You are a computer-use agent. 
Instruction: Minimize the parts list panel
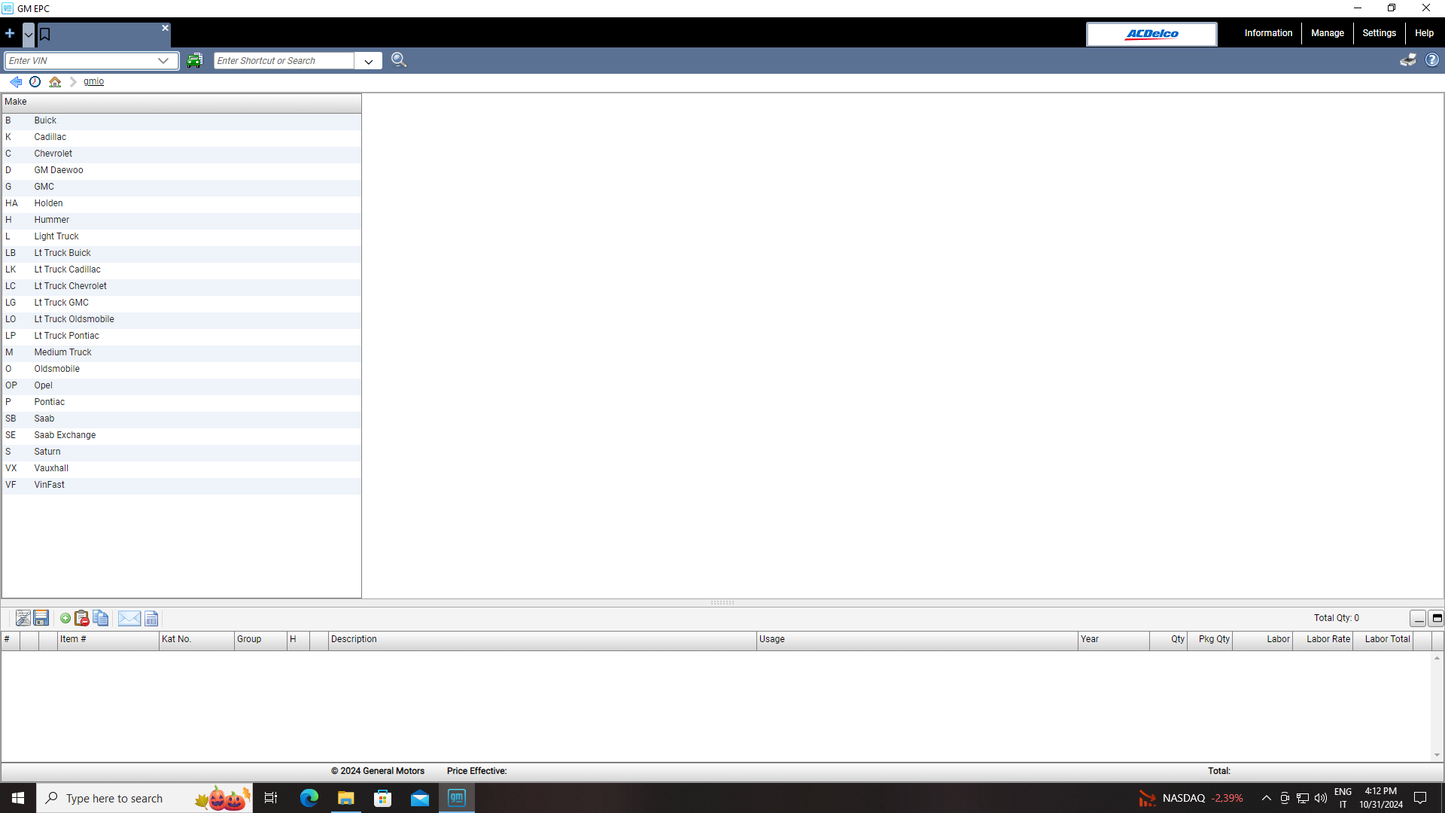(x=1418, y=619)
